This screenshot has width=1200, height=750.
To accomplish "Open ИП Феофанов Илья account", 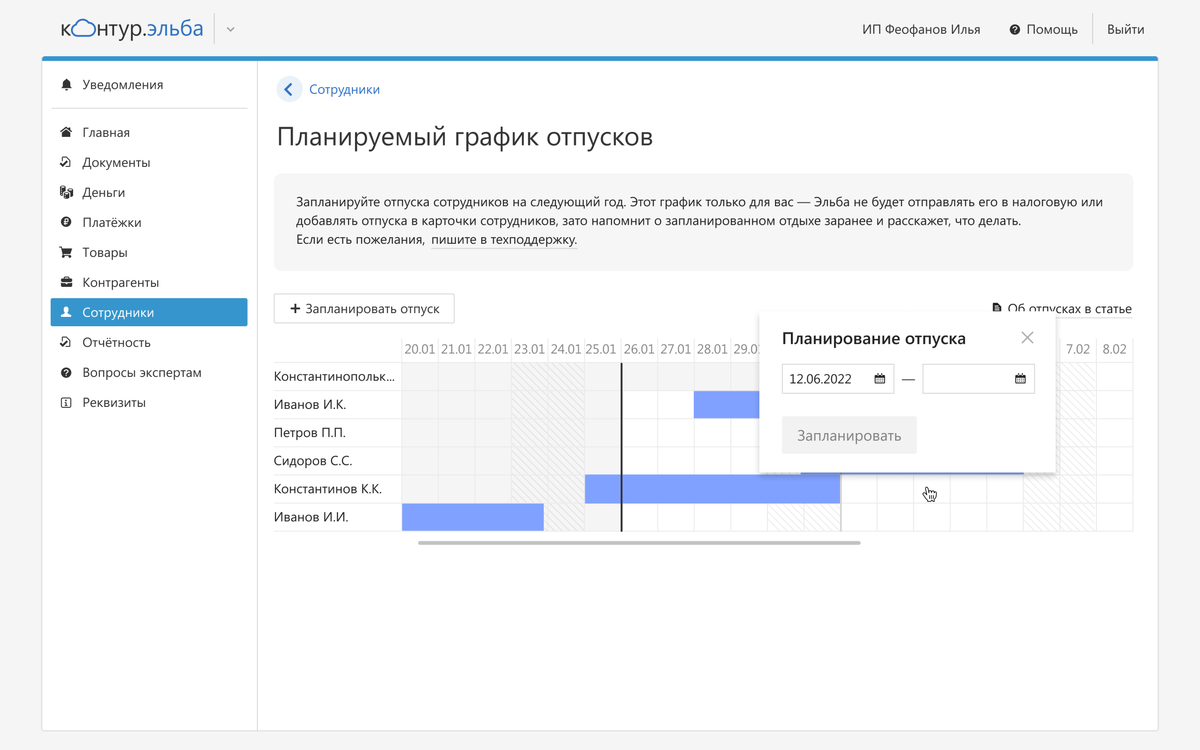I will tap(921, 30).
